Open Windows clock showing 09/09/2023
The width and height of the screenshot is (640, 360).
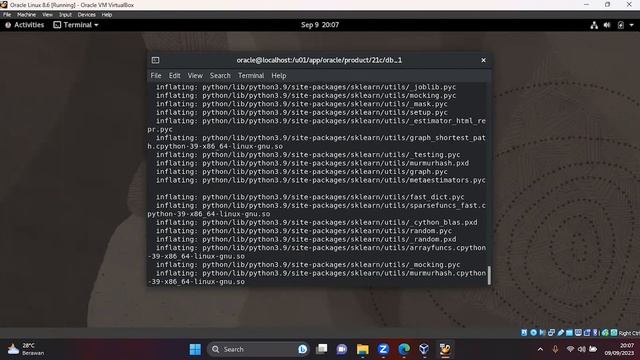point(620,349)
